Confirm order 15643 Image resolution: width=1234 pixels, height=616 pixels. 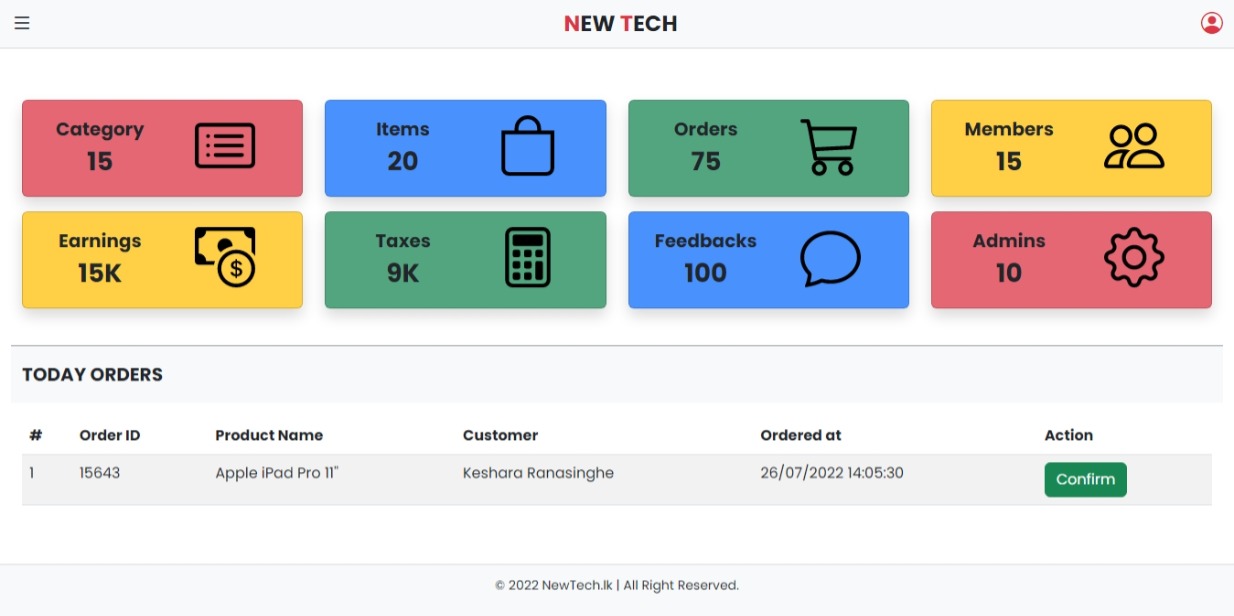[1085, 479]
